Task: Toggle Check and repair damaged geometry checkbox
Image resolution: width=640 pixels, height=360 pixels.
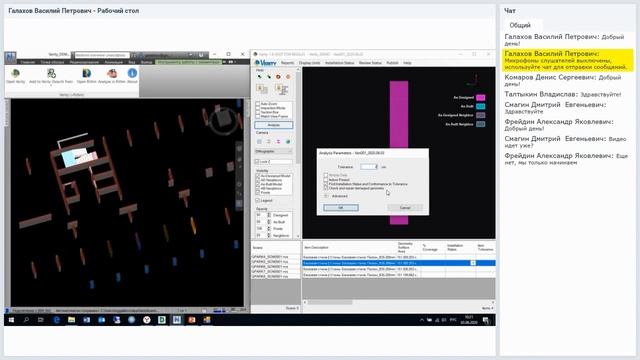Action: click(x=326, y=188)
